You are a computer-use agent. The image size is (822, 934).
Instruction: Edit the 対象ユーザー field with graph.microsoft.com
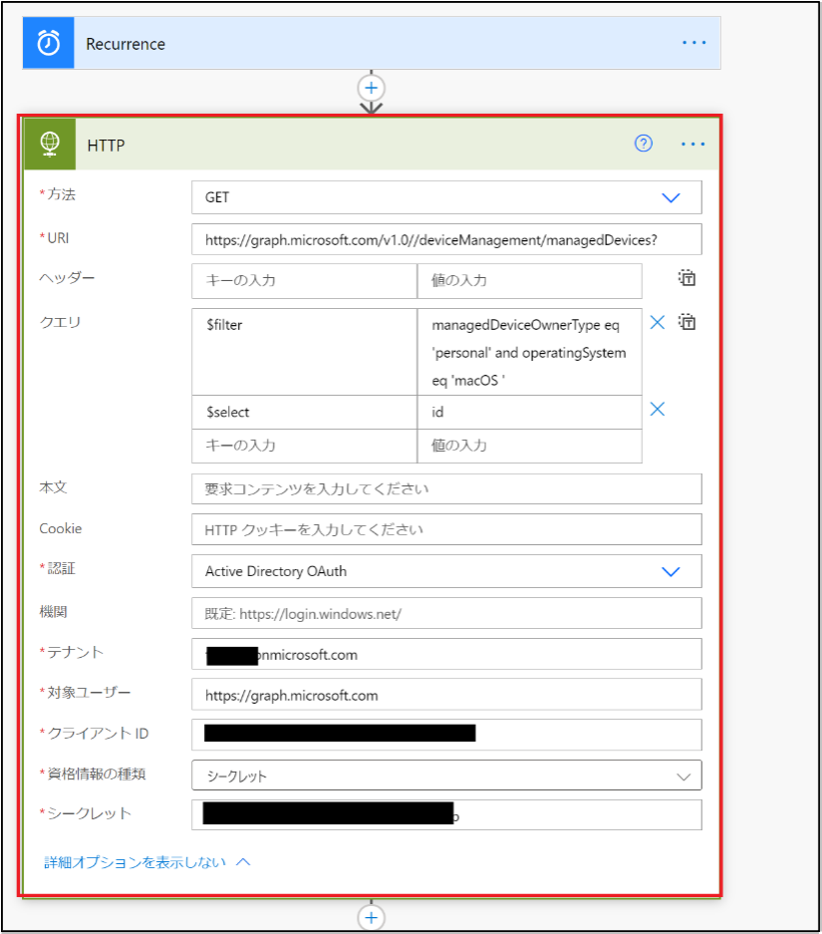pos(447,695)
